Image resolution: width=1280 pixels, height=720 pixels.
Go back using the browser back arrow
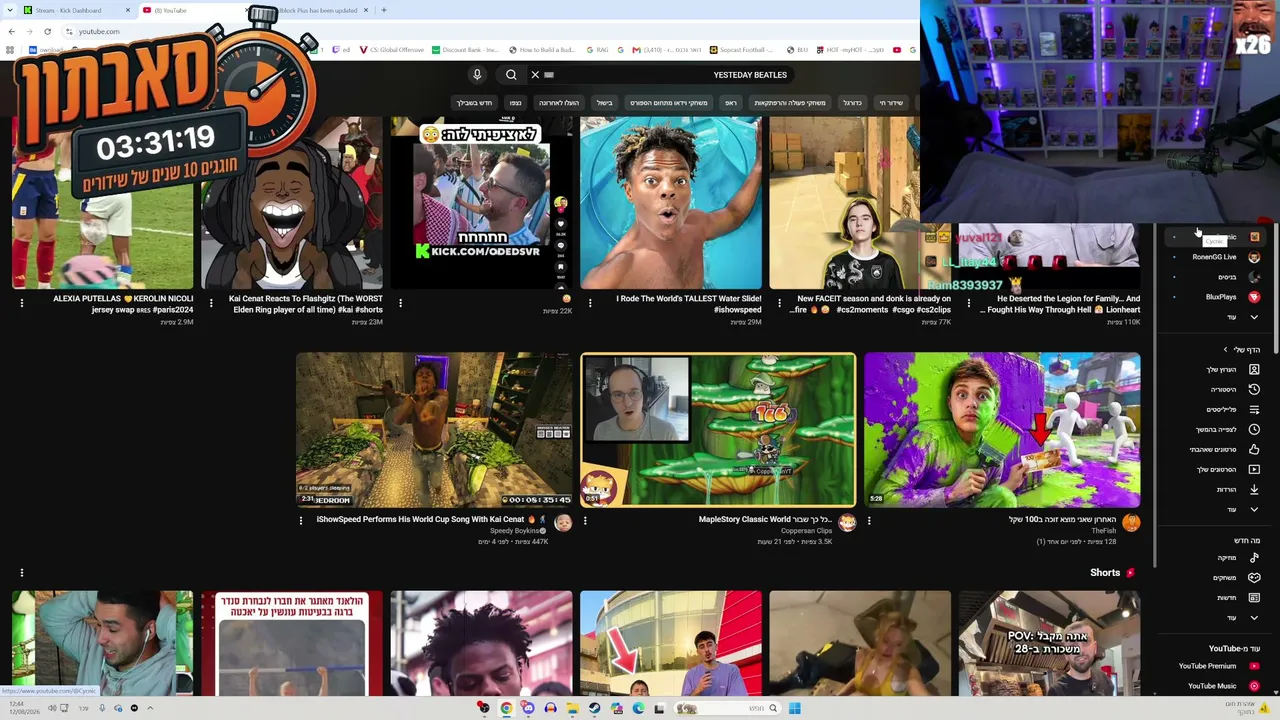(x=11, y=31)
